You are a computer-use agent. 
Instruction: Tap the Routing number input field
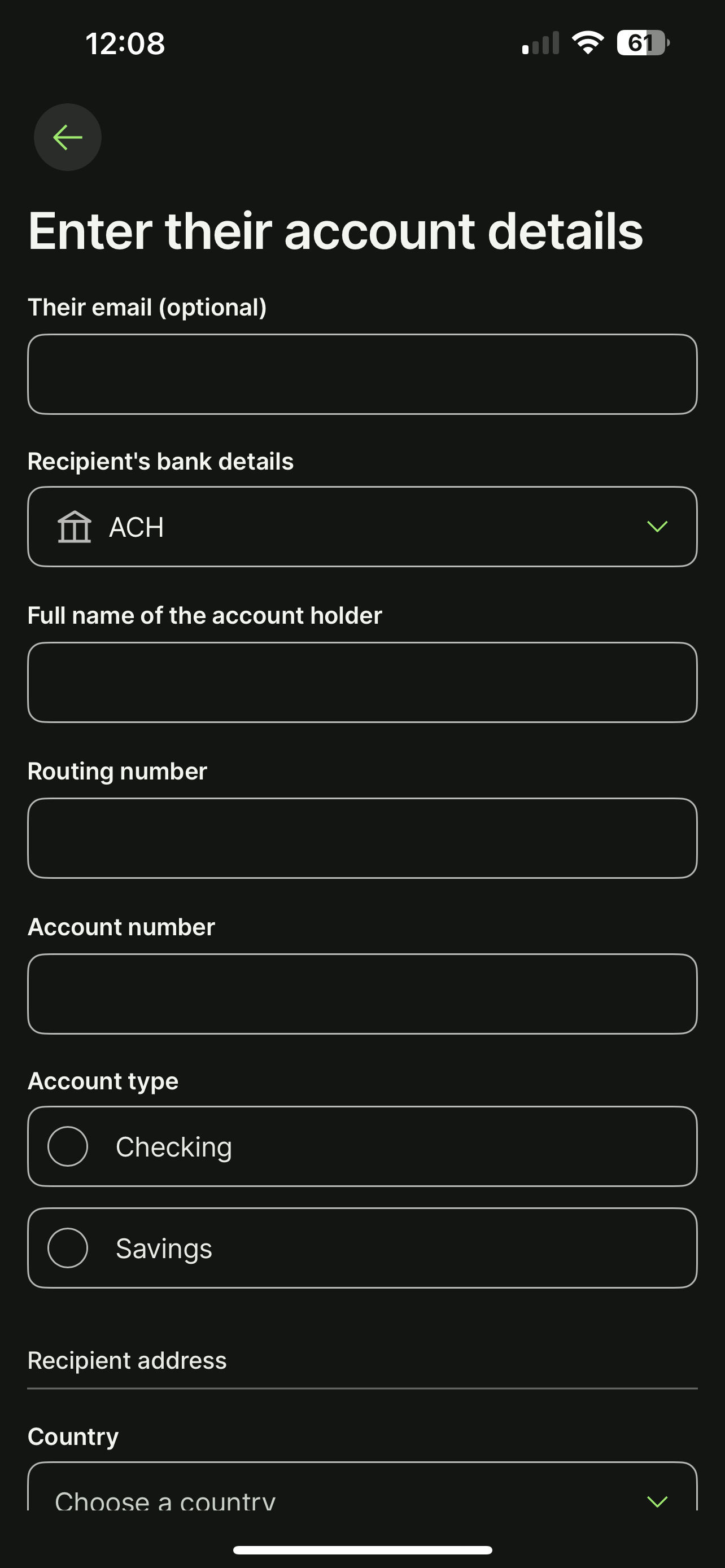tap(362, 838)
